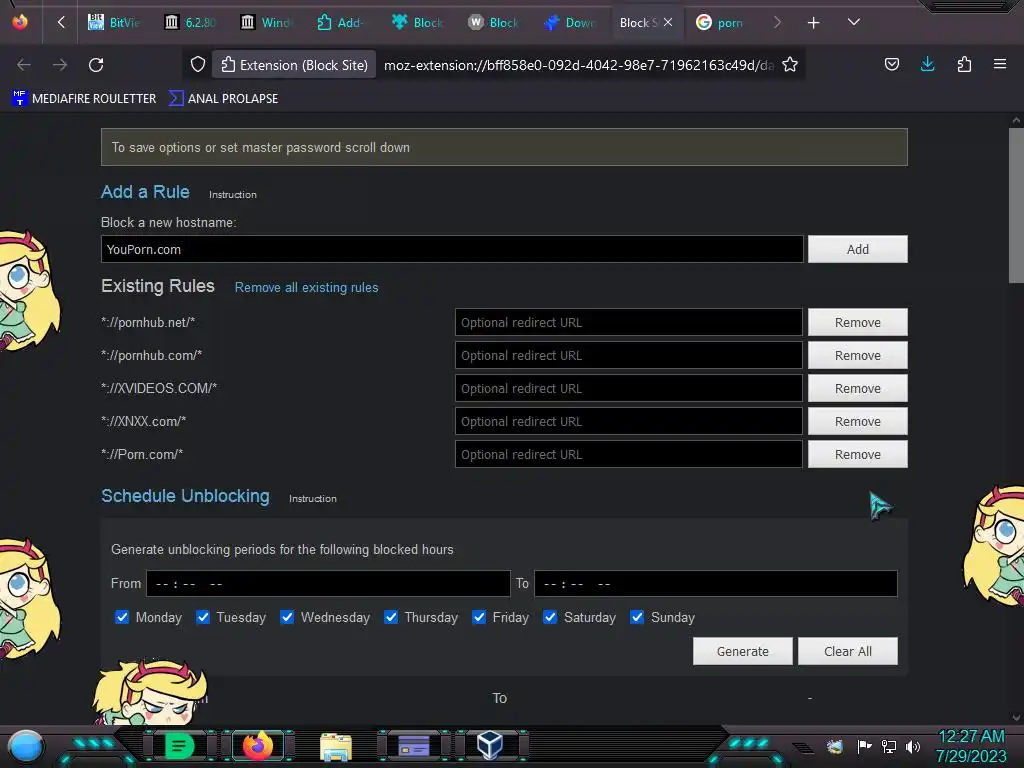This screenshot has width=1024, height=768.
Task: Switch to the BitView tab
Action: (x=115, y=22)
